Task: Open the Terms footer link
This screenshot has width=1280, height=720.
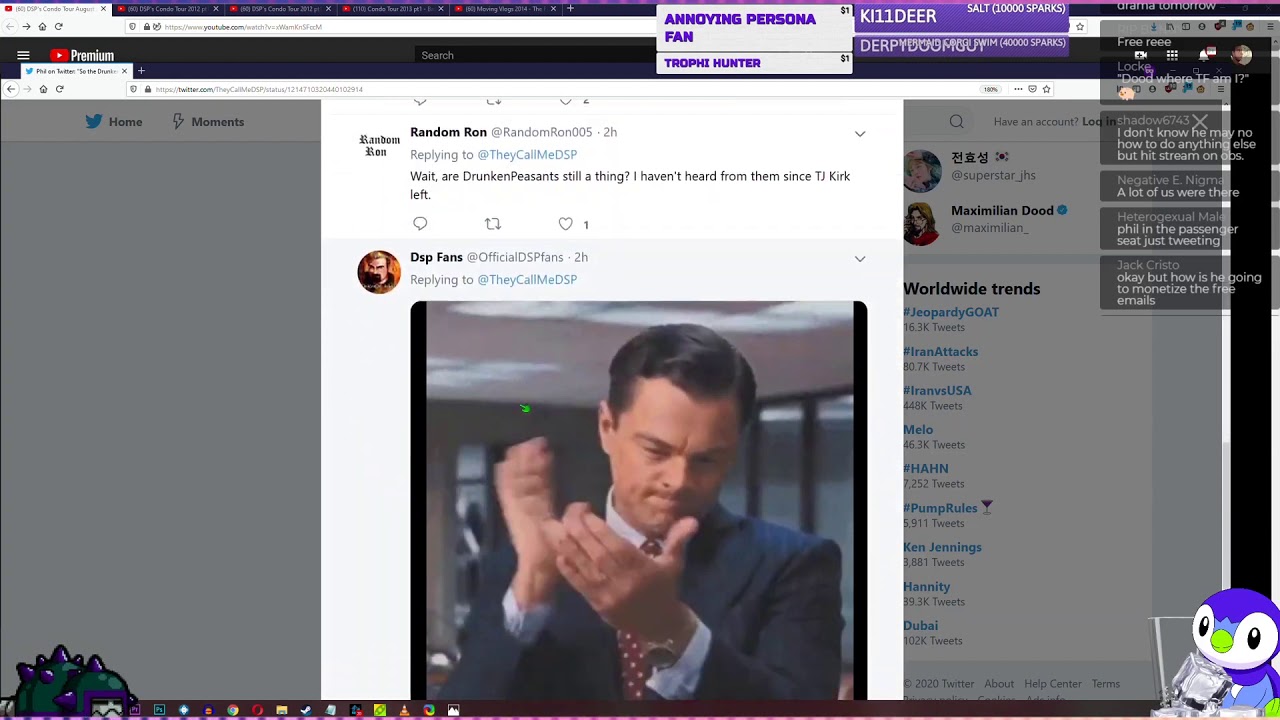Action: pyautogui.click(x=1106, y=684)
